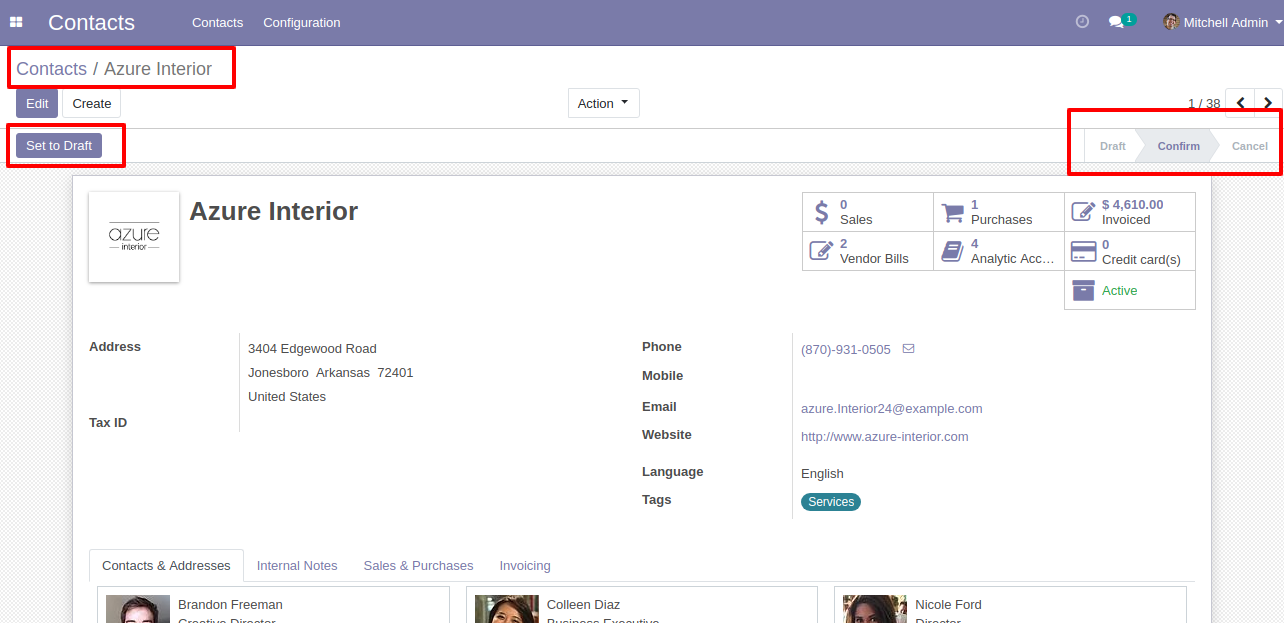Click the Contacts app title
Image resolution: width=1284 pixels, height=623 pixels.
click(91, 22)
